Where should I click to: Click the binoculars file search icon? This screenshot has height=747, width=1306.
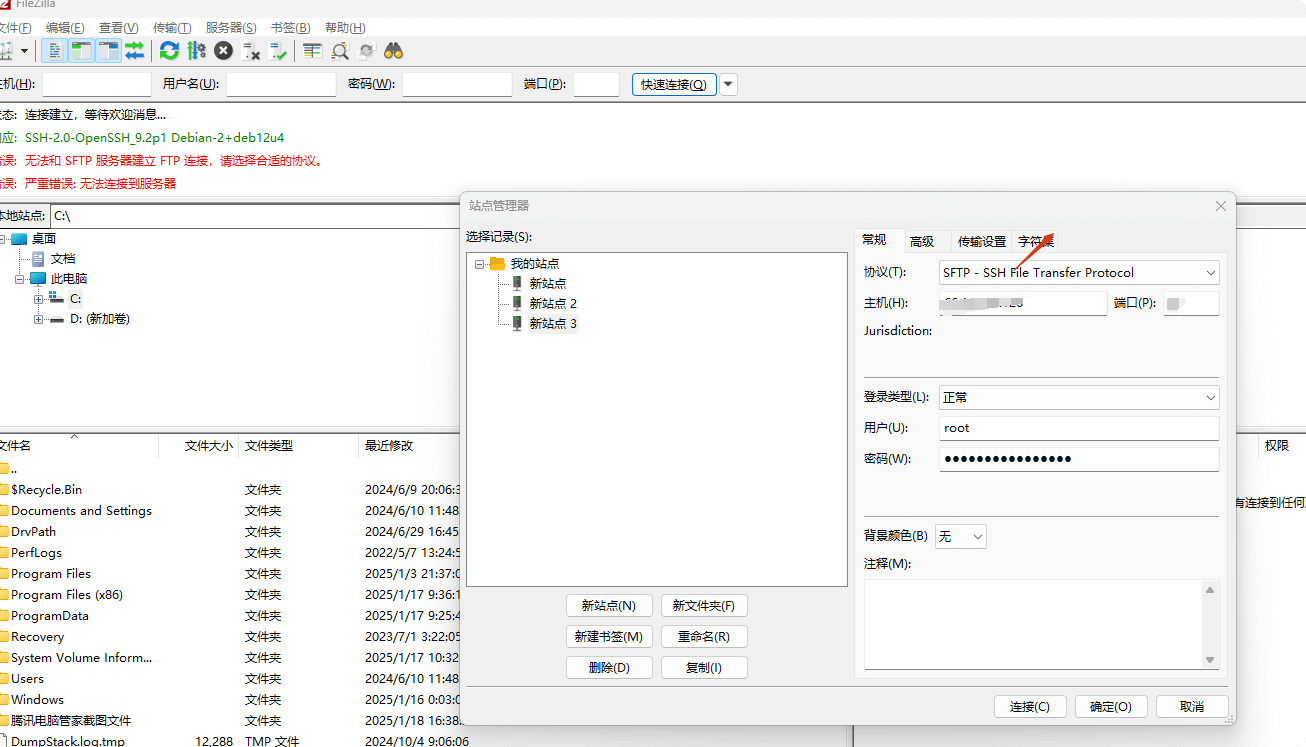(394, 51)
